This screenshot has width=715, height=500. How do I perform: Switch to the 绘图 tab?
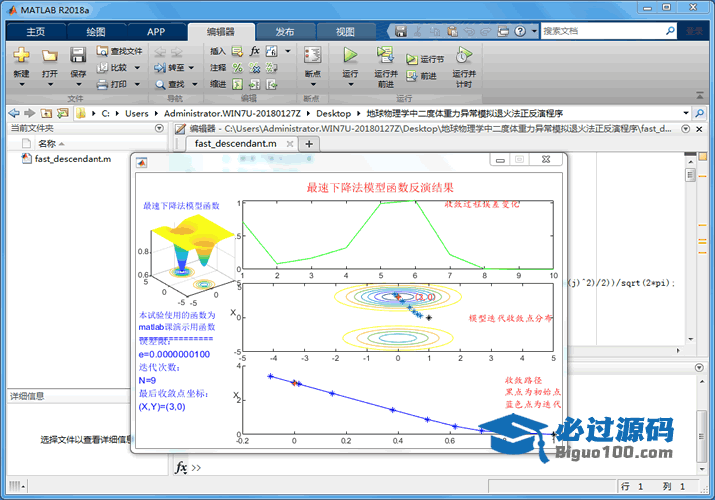(96, 31)
